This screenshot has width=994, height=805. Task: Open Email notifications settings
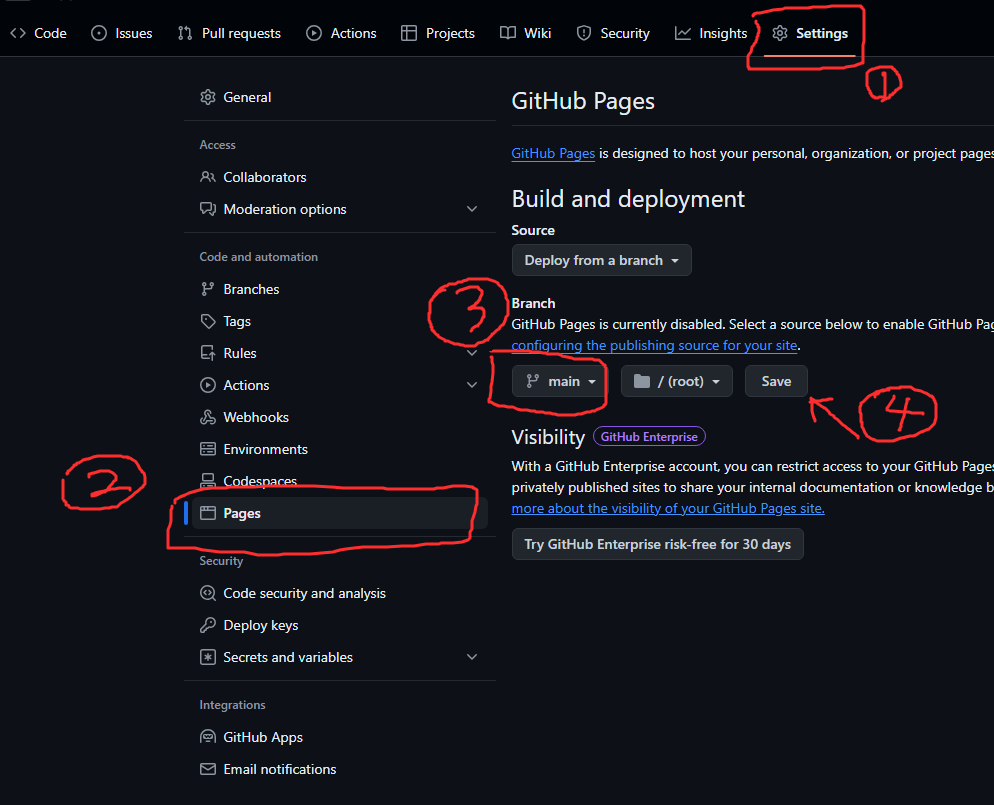coord(340,769)
